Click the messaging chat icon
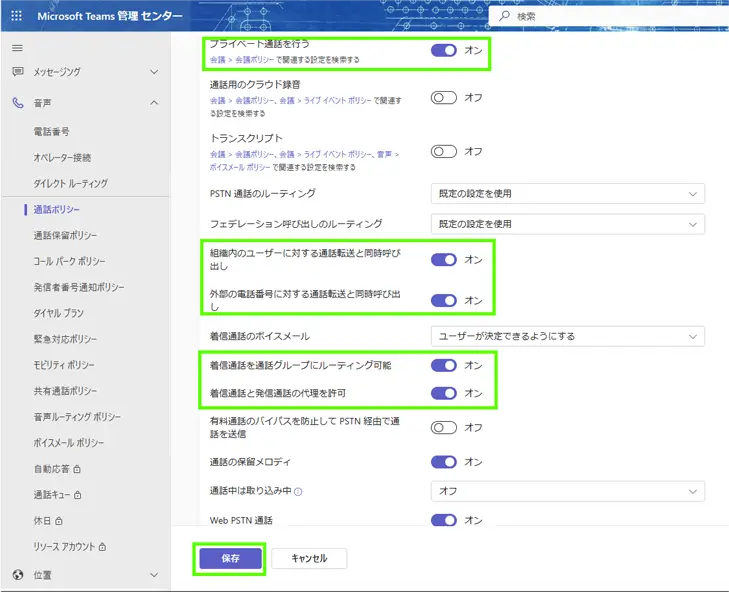The height and width of the screenshot is (592, 729). tap(18, 72)
